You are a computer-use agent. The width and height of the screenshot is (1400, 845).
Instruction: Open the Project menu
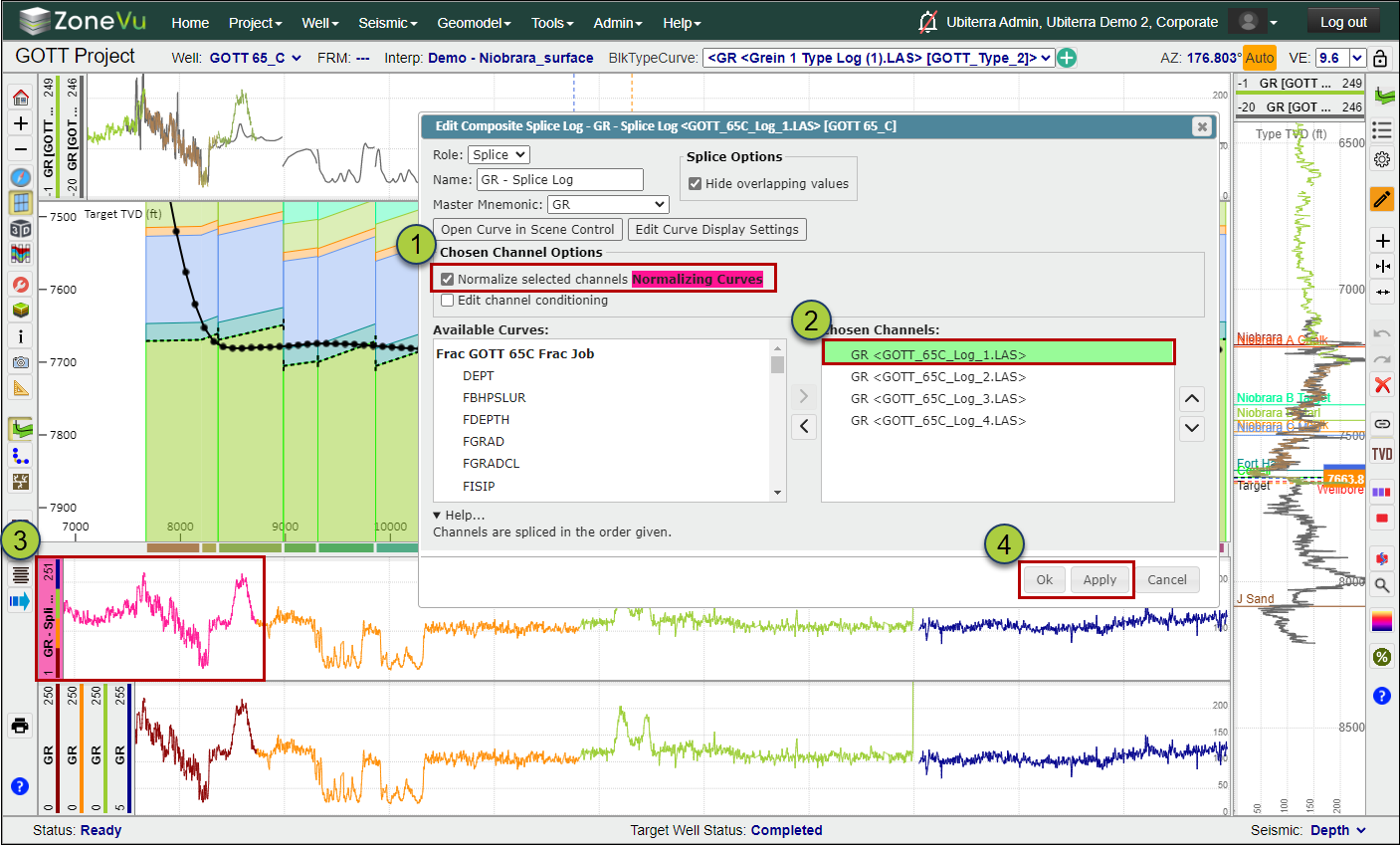pos(255,23)
